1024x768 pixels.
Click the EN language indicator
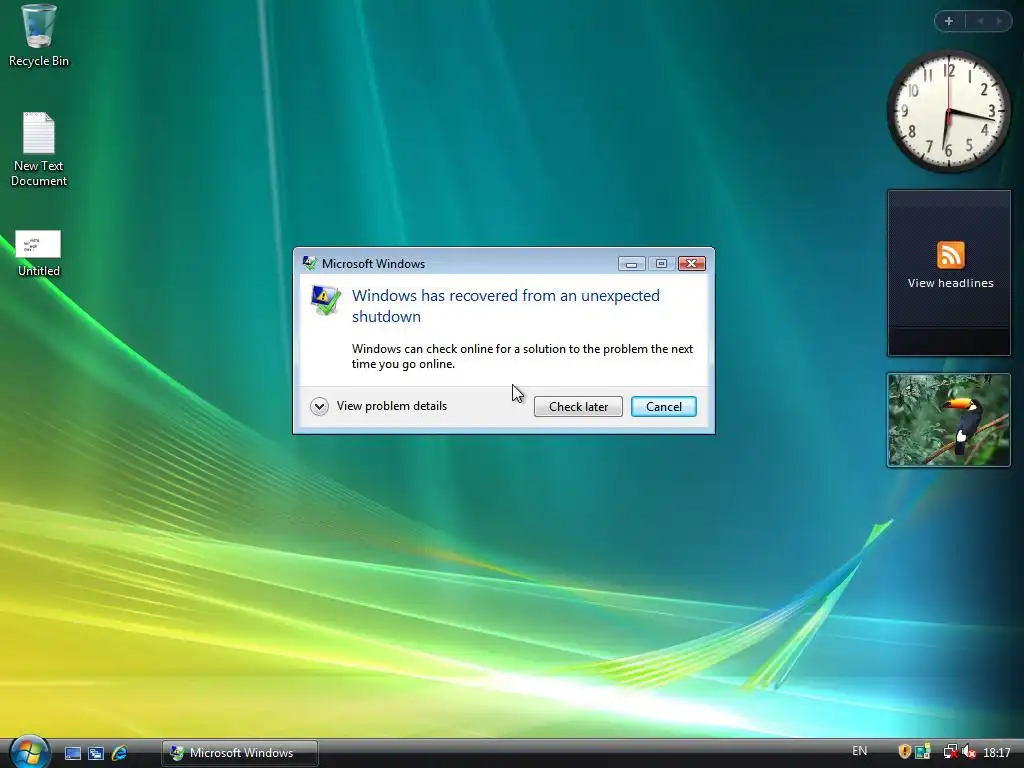tap(859, 751)
